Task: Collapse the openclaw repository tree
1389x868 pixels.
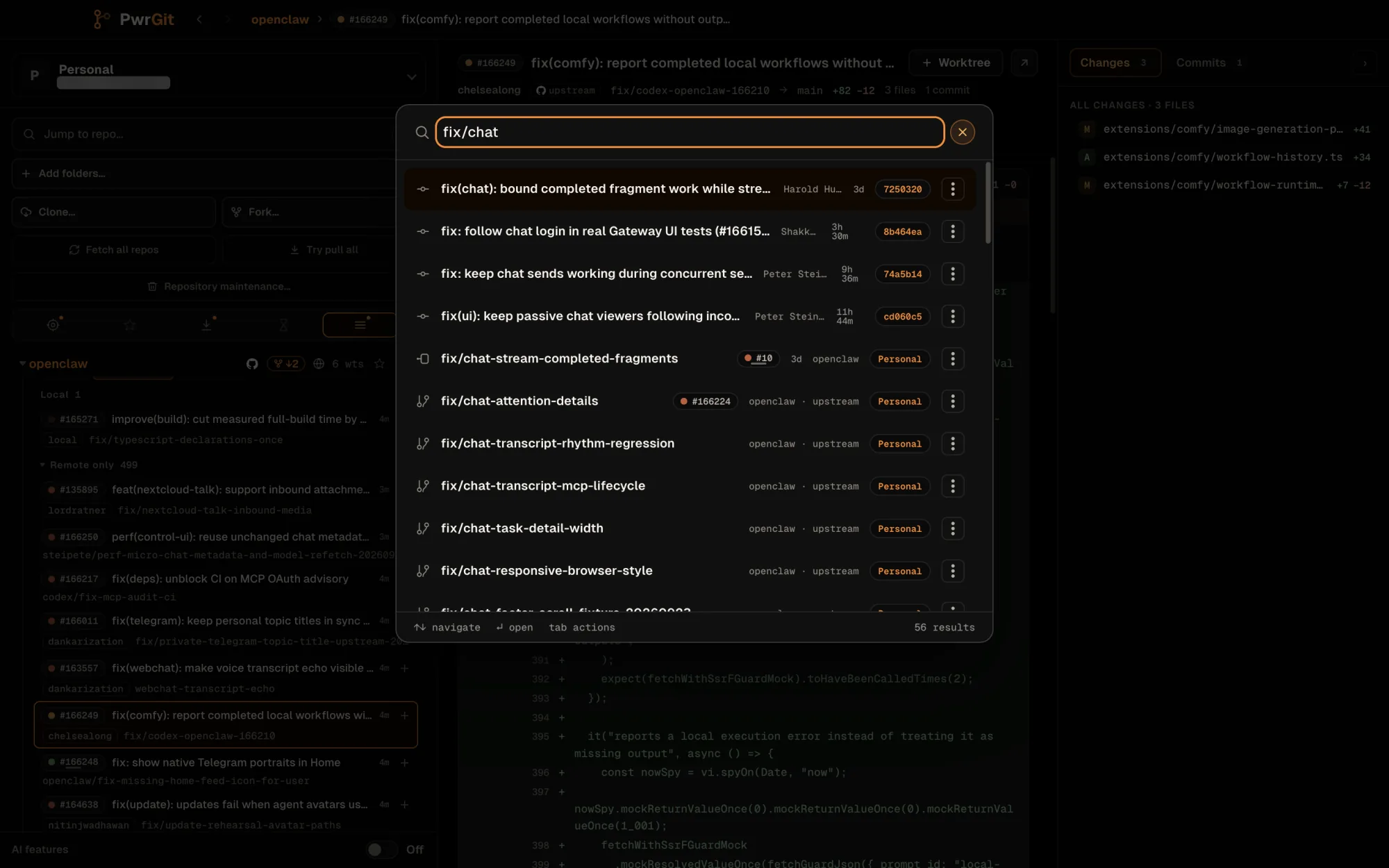Action: (x=22, y=363)
